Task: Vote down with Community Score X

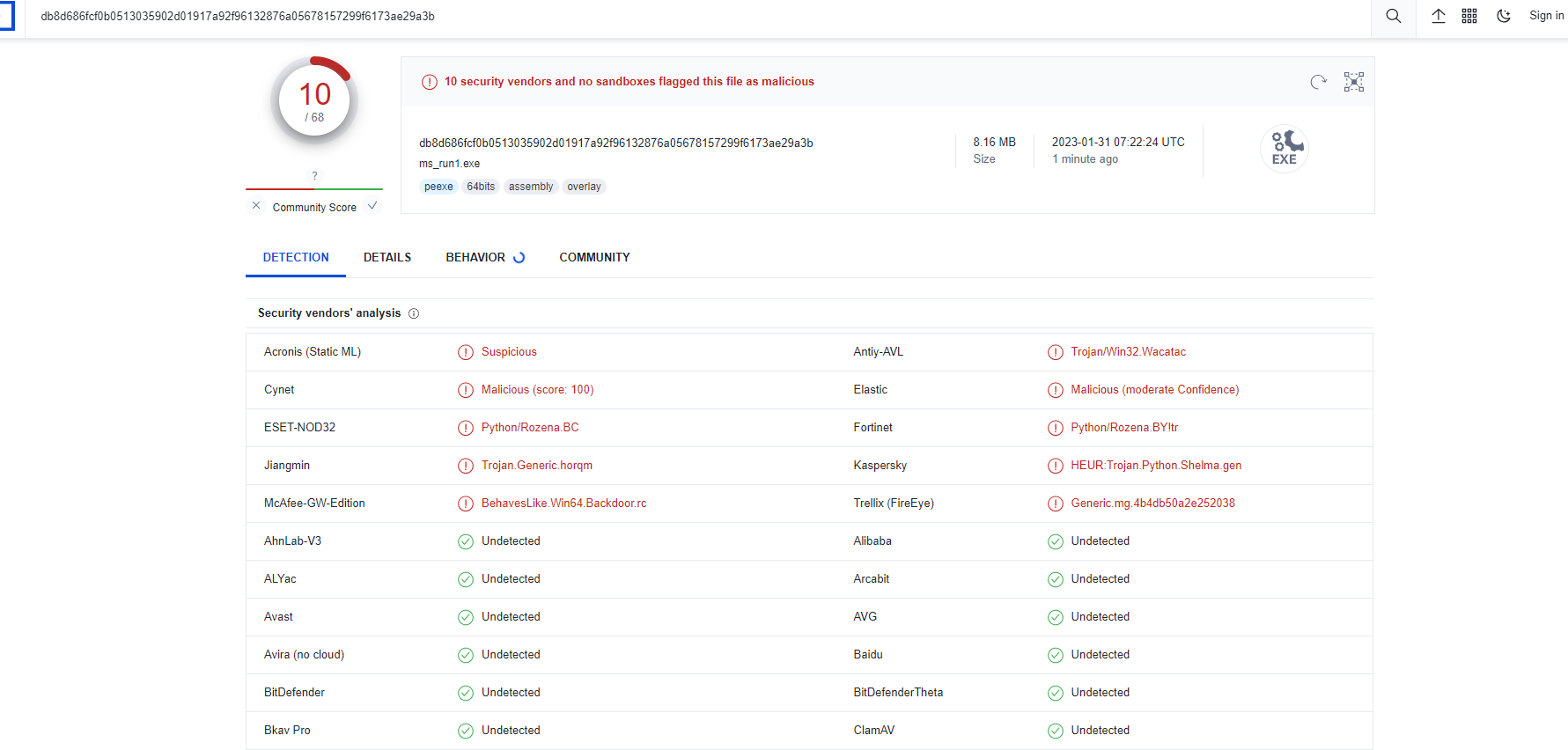Action: pyautogui.click(x=256, y=206)
